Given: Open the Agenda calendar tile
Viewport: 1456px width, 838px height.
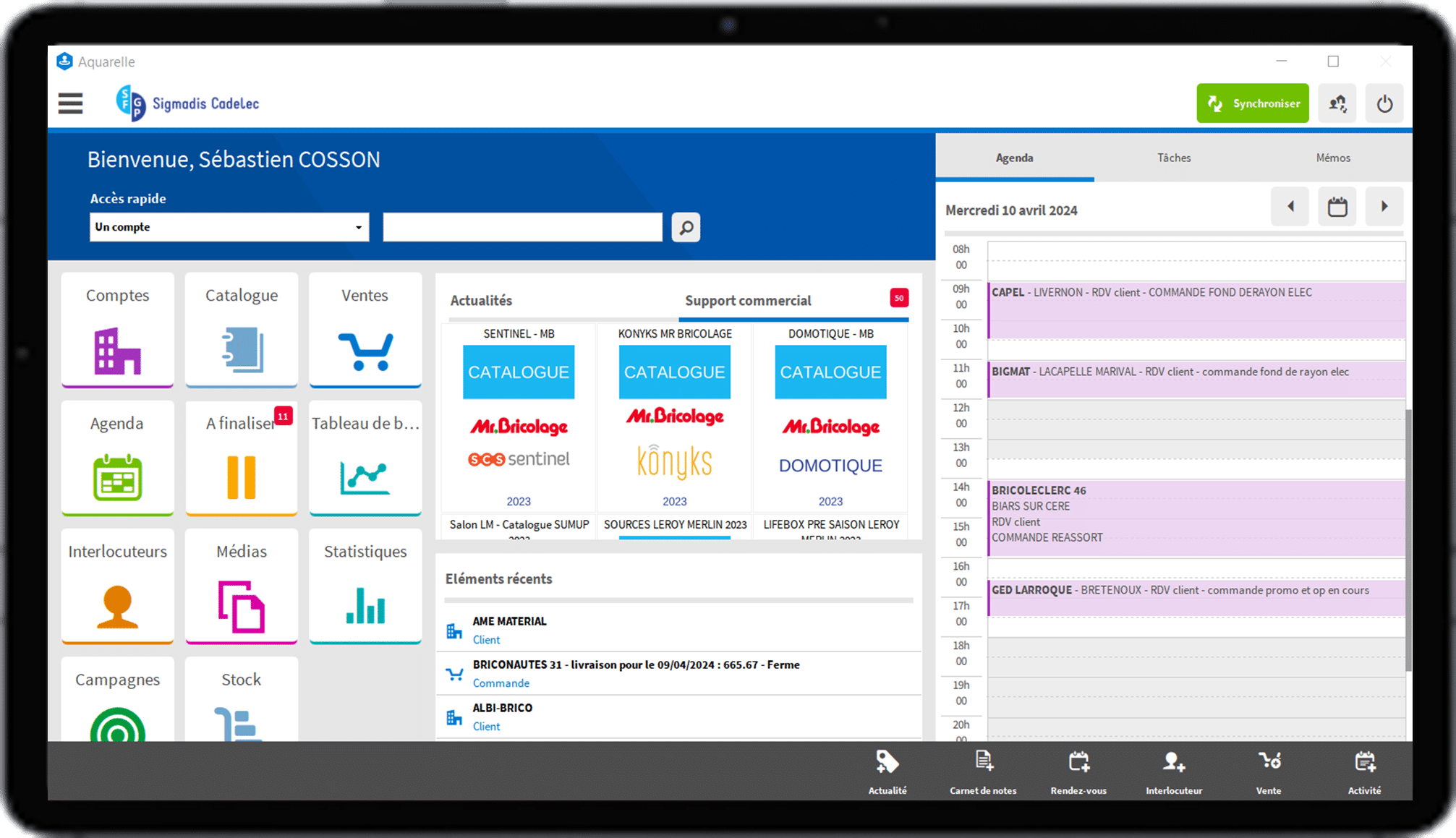Looking at the screenshot, I should pyautogui.click(x=117, y=458).
